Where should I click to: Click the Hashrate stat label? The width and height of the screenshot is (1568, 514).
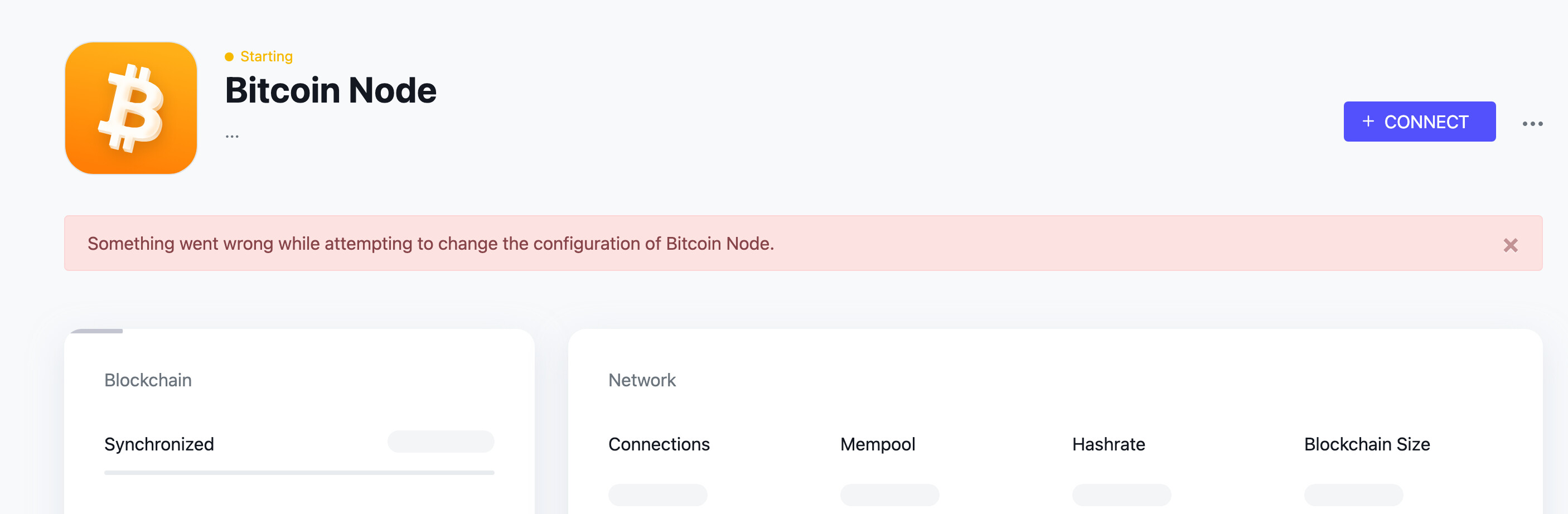point(1108,444)
